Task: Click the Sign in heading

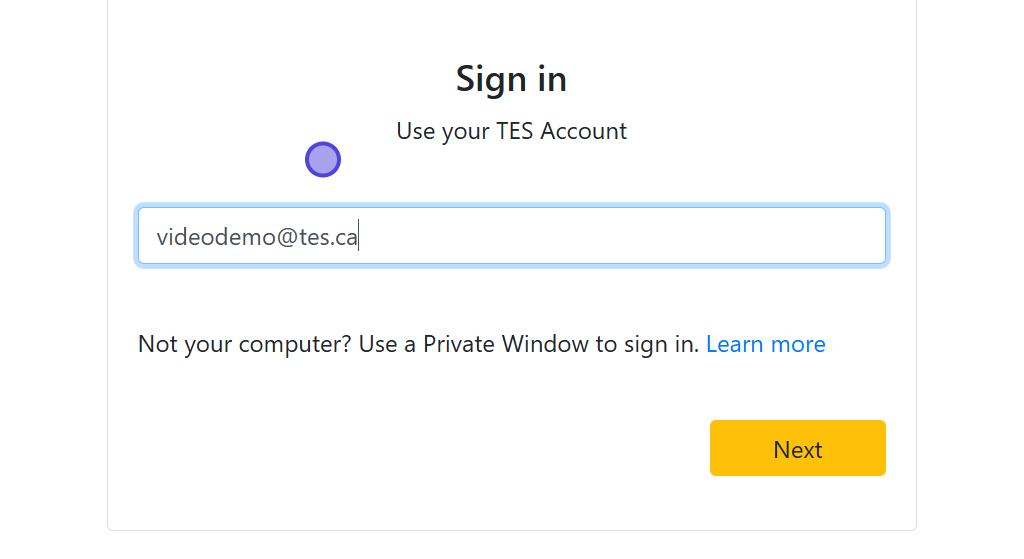Action: [x=511, y=79]
